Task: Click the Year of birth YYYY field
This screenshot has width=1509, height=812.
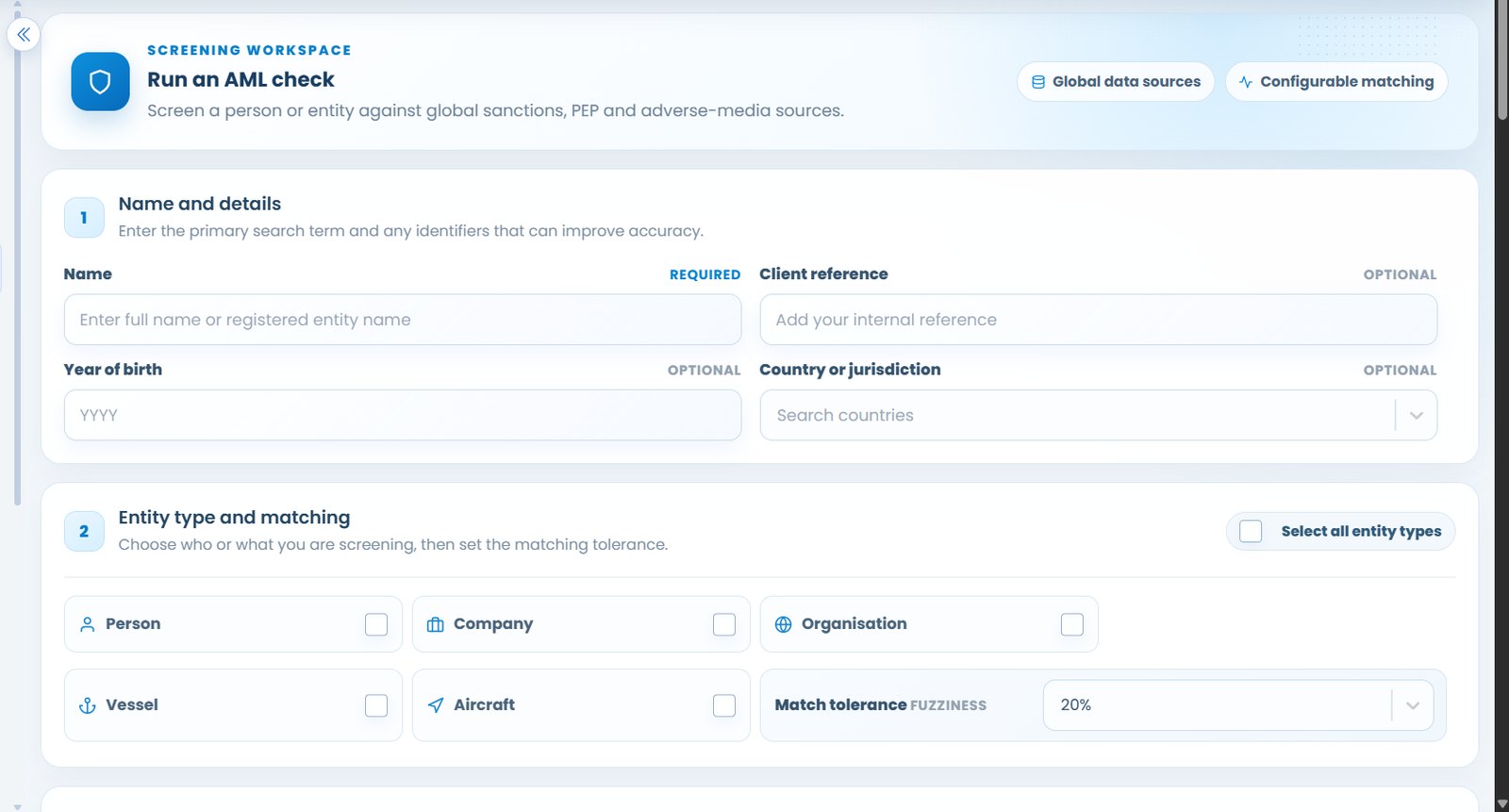Action: (403, 416)
